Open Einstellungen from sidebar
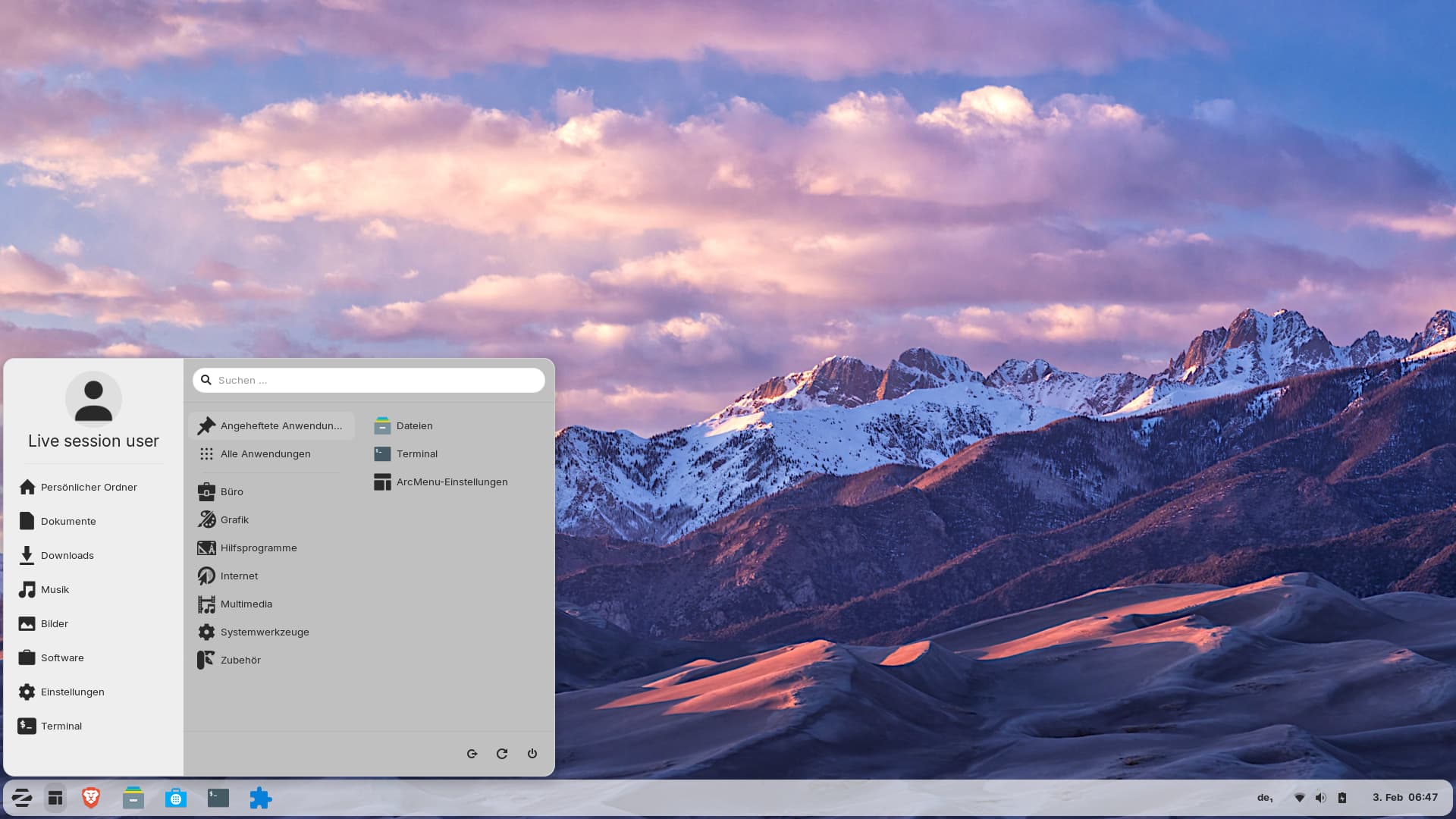1456x819 pixels. (x=72, y=692)
